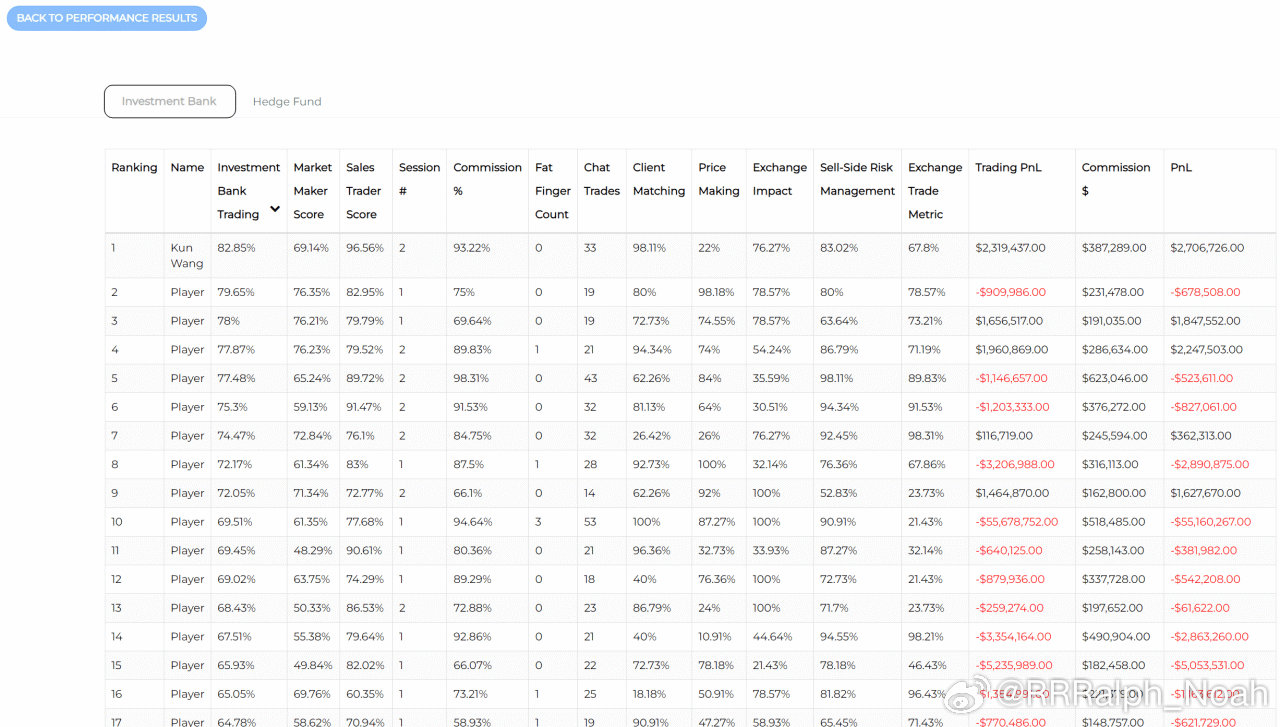1280x727 pixels.
Task: Click Trading PnL -$259,274.00
Action: tap(1009, 608)
